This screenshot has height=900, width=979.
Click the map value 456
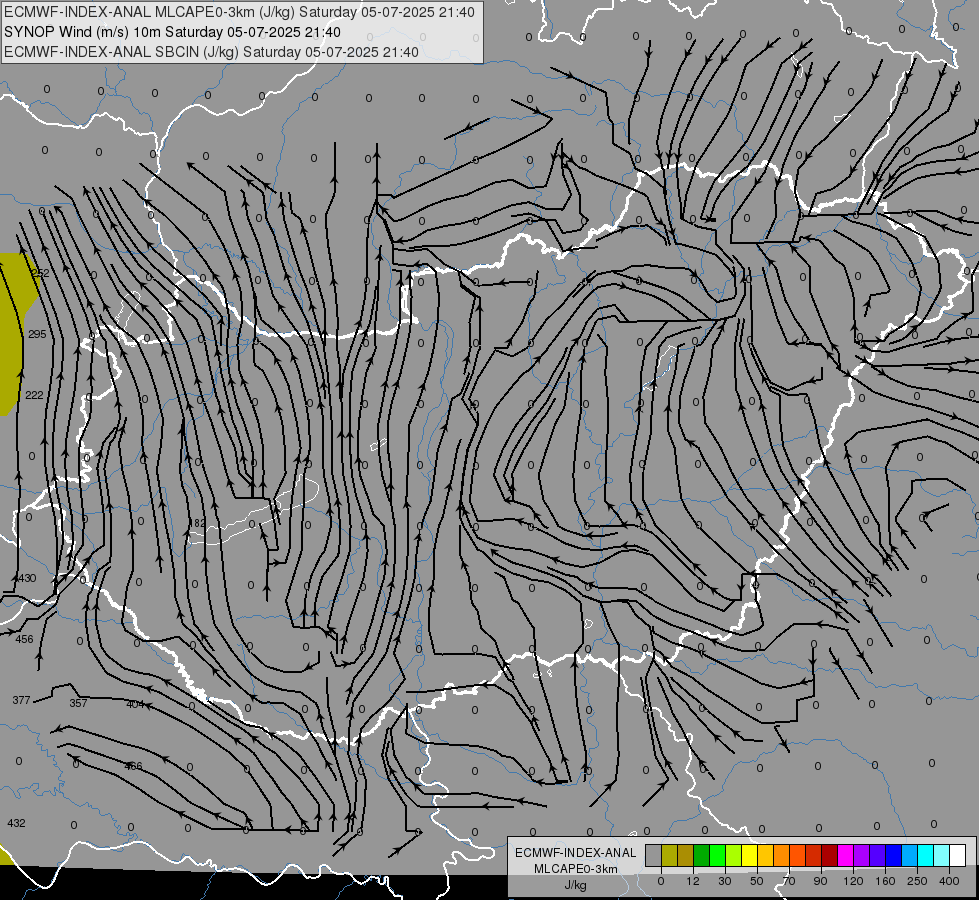click(x=24, y=639)
